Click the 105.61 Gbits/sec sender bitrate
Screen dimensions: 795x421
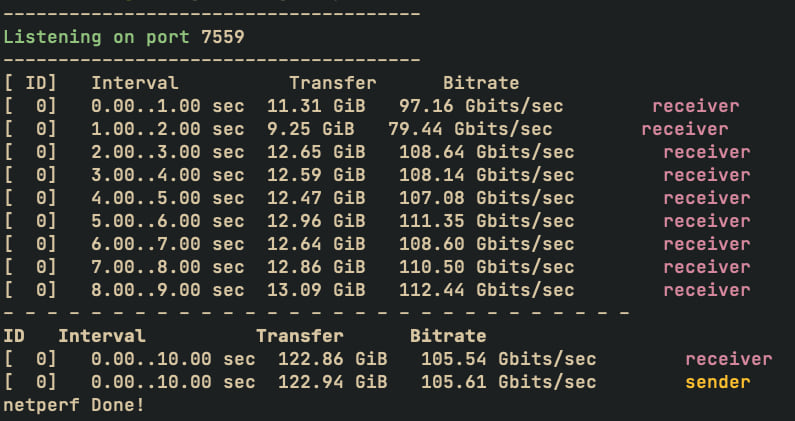[509, 382]
